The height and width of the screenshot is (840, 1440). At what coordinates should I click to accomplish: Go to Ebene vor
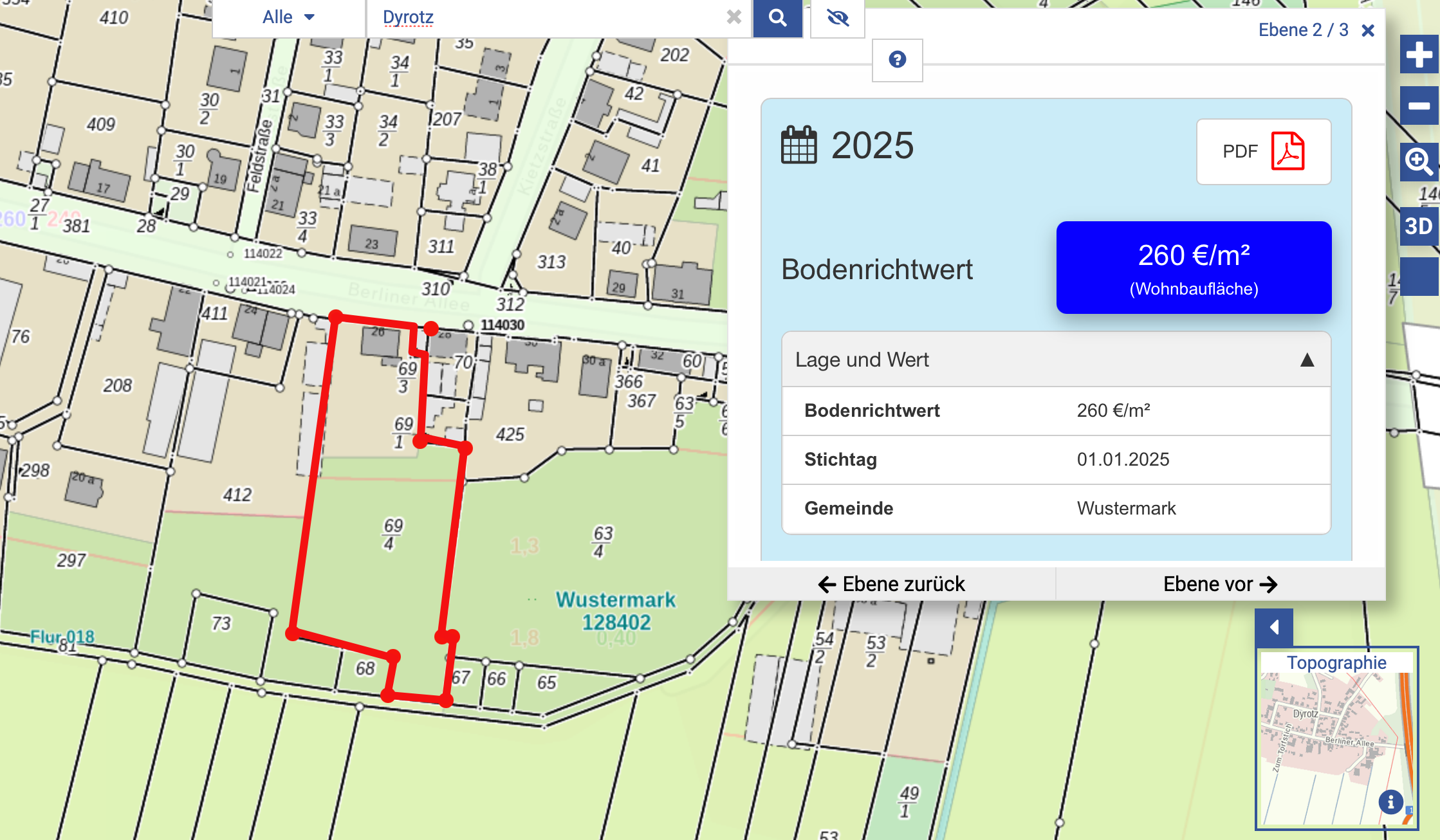[x=1220, y=584]
